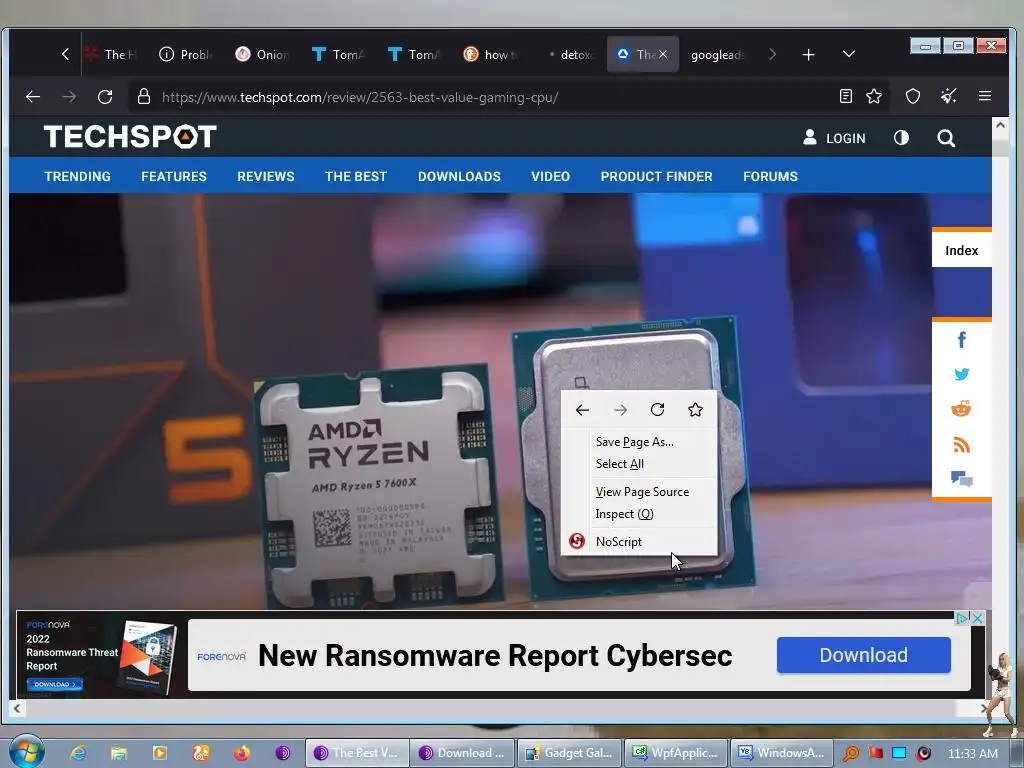
Task: Click the ad's blue Download button
Action: click(x=863, y=655)
